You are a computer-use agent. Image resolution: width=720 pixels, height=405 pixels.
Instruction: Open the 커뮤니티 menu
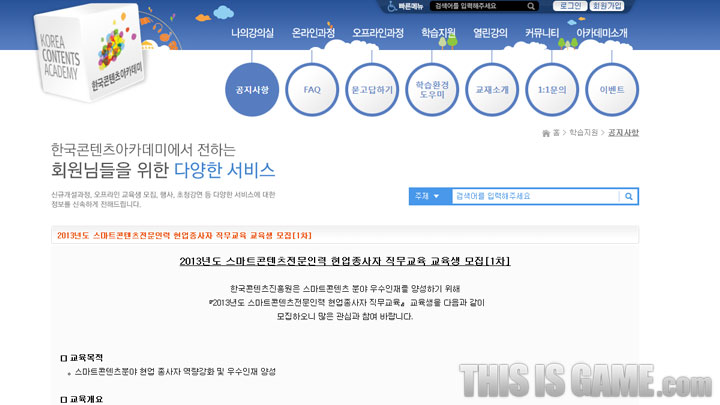pos(542,33)
